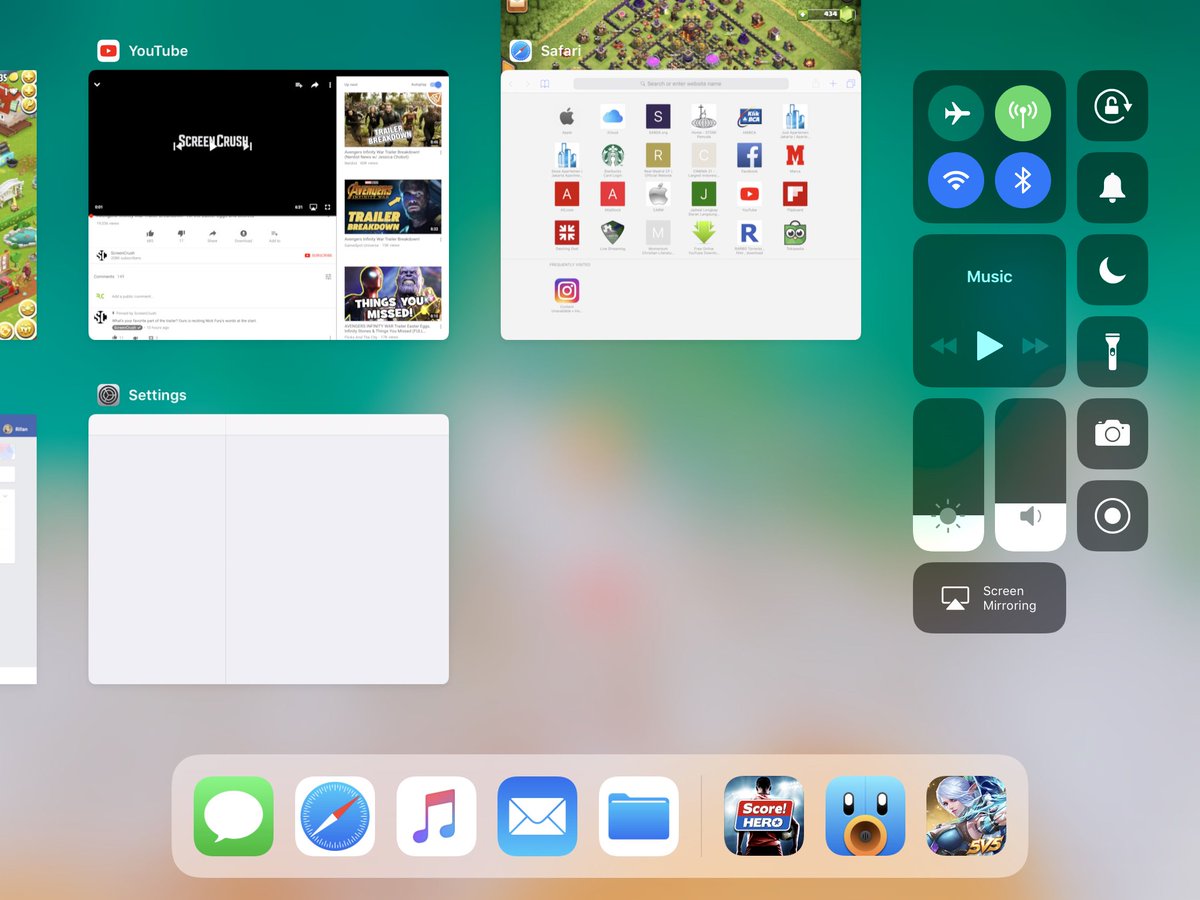The height and width of the screenshot is (900, 1200).
Task: Open Messages from the dock
Action: click(233, 816)
